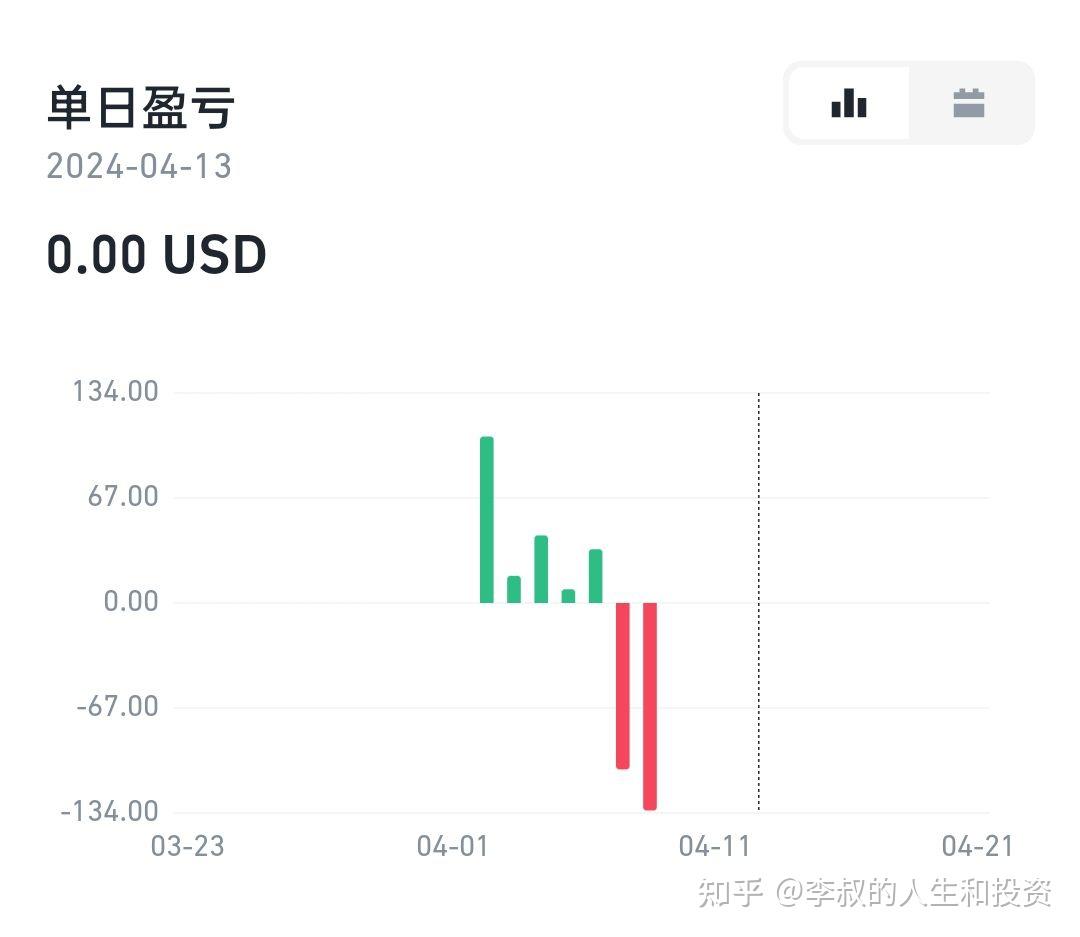Click the -134.00 y-axis label
1080x937 pixels.
tap(110, 811)
